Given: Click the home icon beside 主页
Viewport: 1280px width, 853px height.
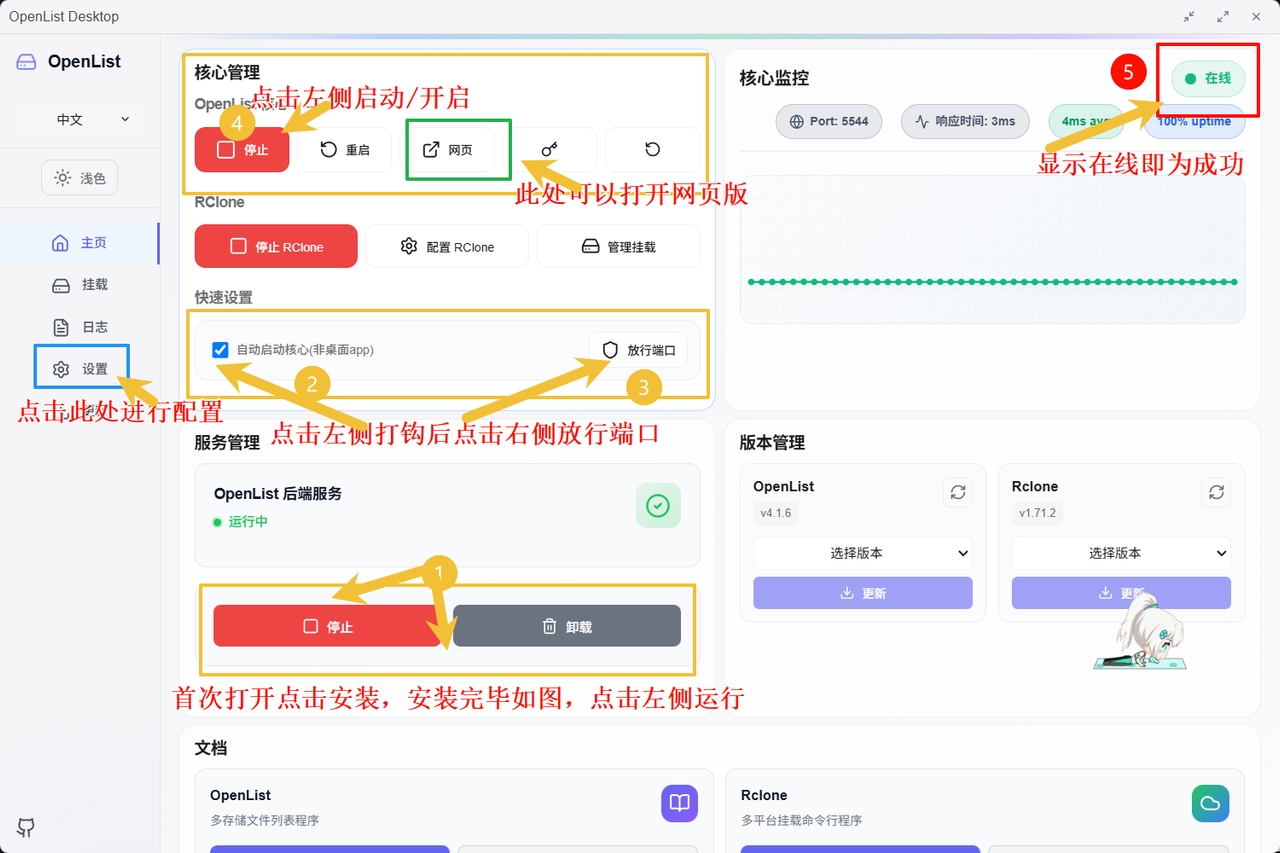Looking at the screenshot, I should tap(61, 243).
